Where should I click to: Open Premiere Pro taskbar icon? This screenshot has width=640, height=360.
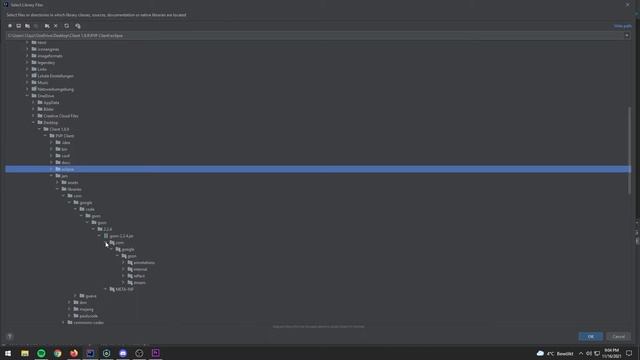[156, 353]
